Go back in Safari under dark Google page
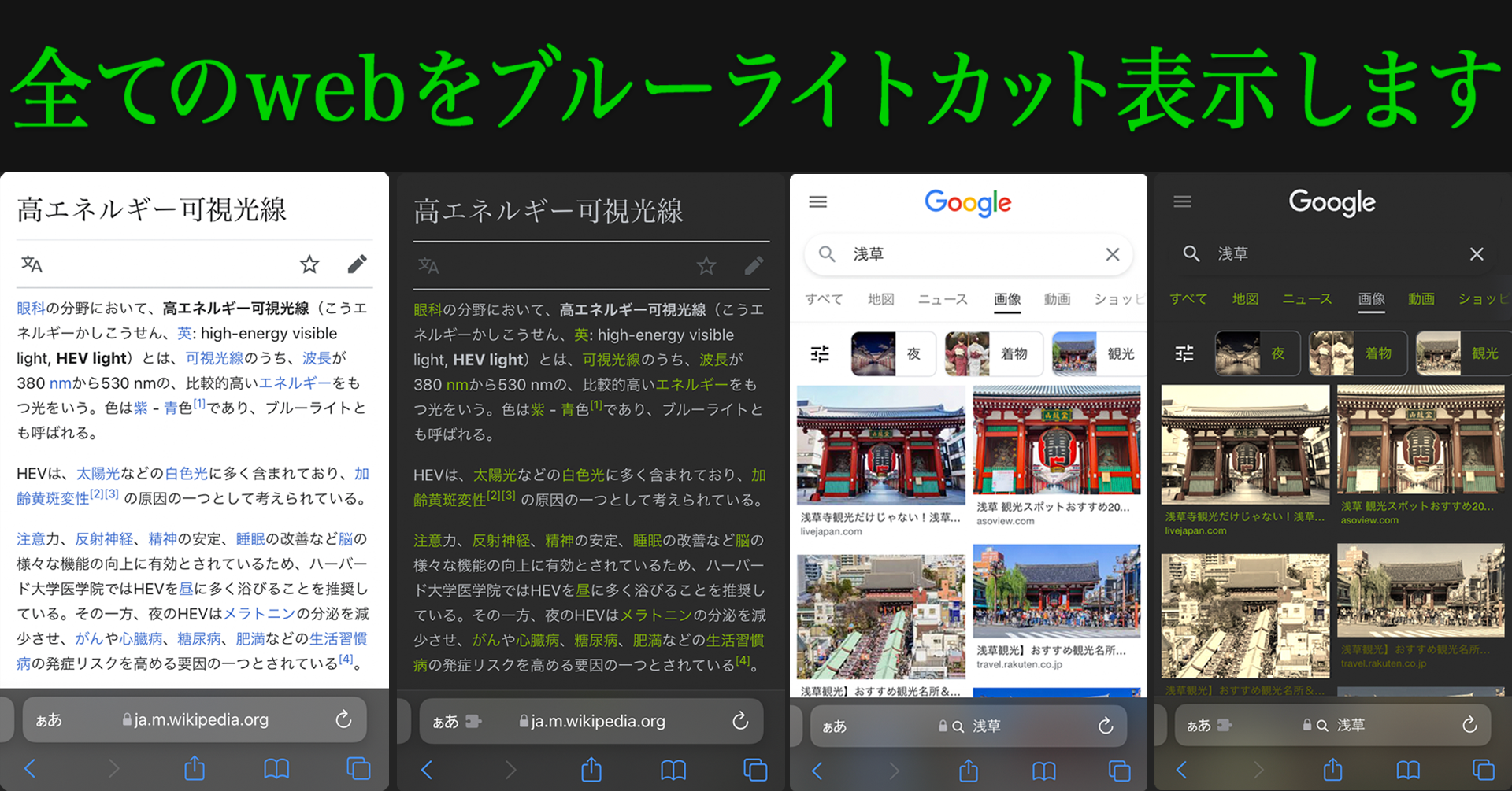The image size is (1512, 791). 1181,769
